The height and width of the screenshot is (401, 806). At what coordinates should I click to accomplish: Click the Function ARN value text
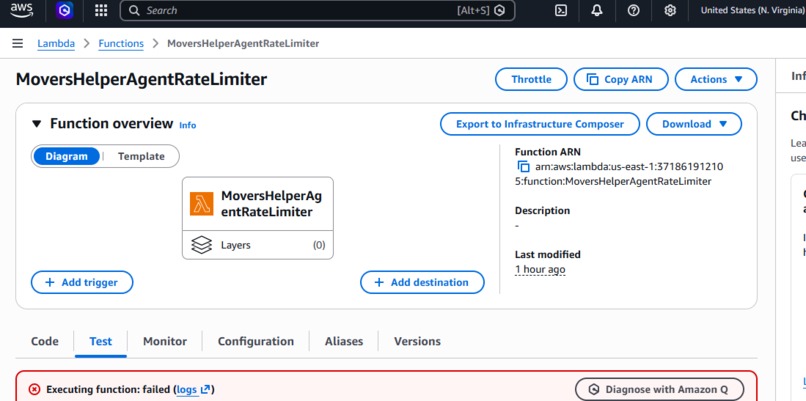coord(620,174)
